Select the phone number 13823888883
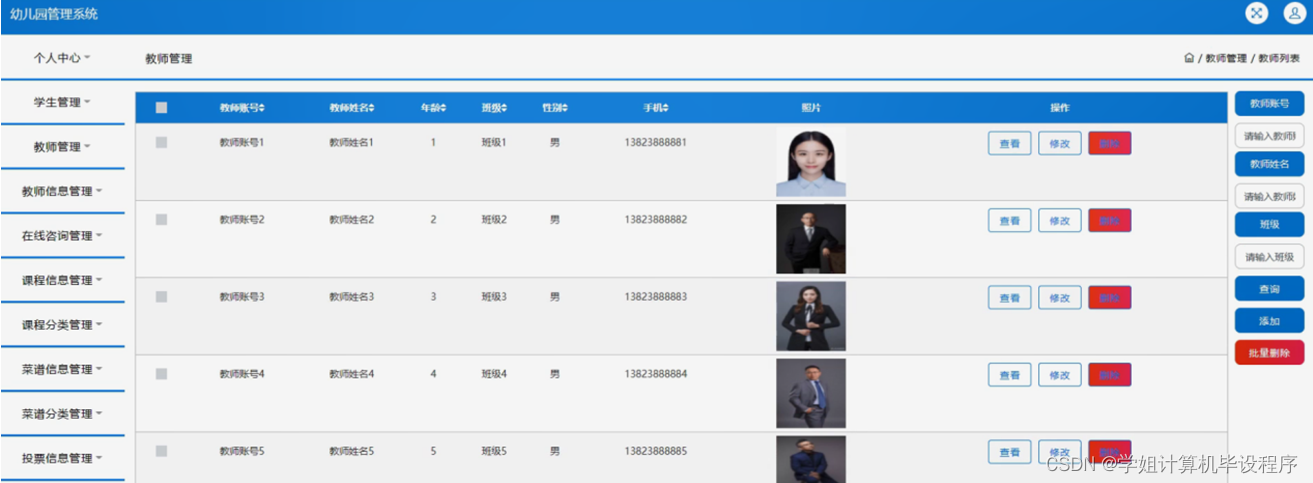Viewport: 1313px width, 483px height. [x=656, y=297]
